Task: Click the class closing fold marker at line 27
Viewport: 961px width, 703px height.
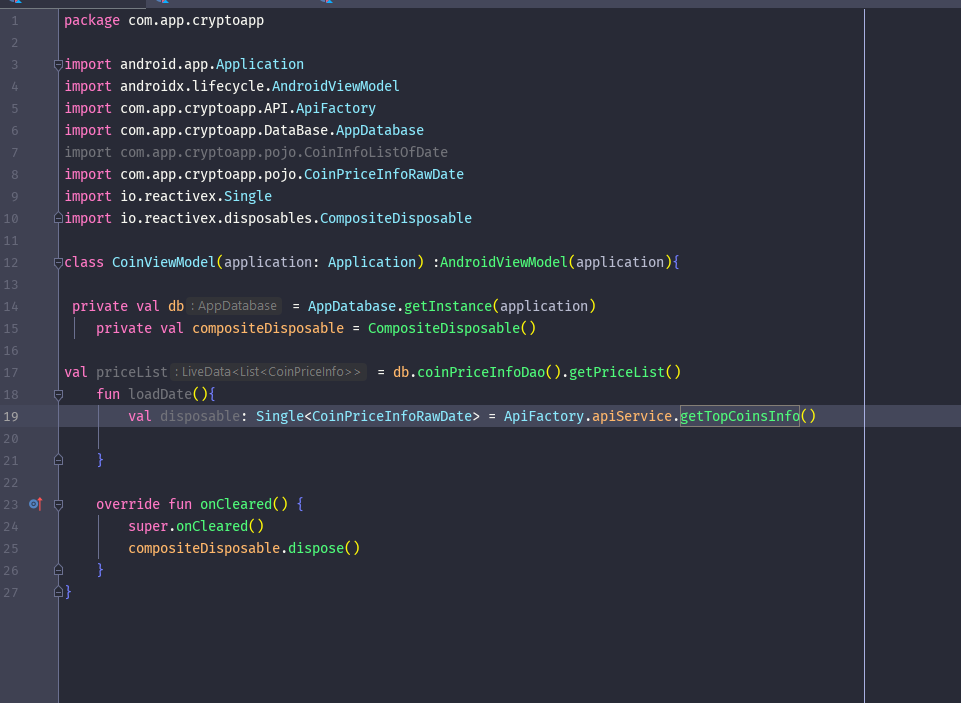Action: pyautogui.click(x=58, y=592)
